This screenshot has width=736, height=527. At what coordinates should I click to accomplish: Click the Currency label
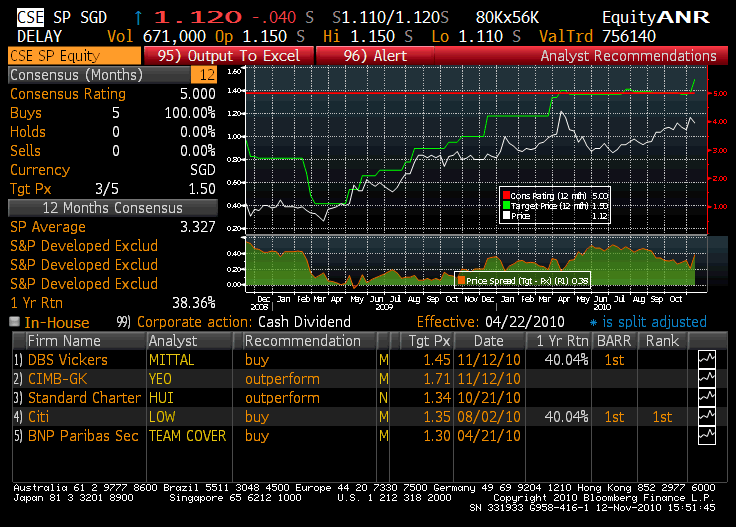(40, 170)
